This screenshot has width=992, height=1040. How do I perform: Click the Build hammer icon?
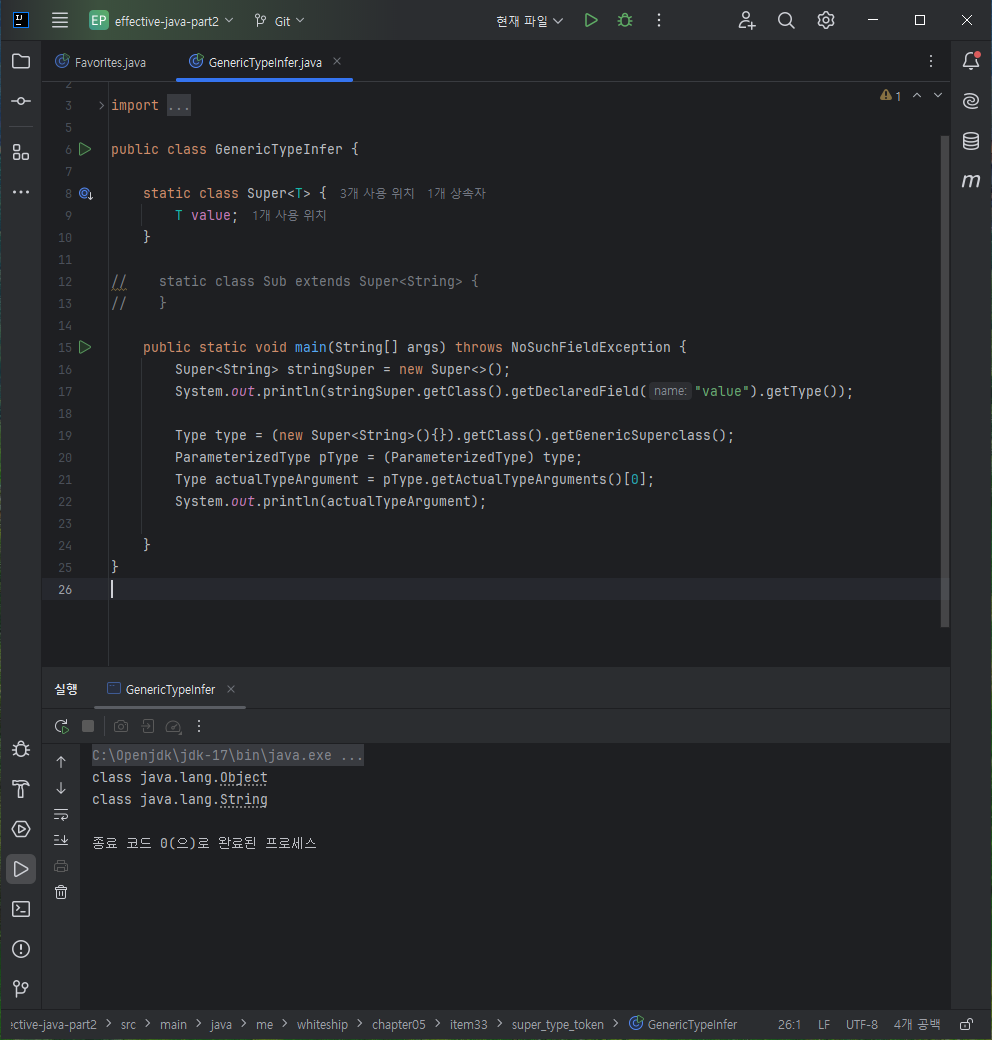coord(21,789)
